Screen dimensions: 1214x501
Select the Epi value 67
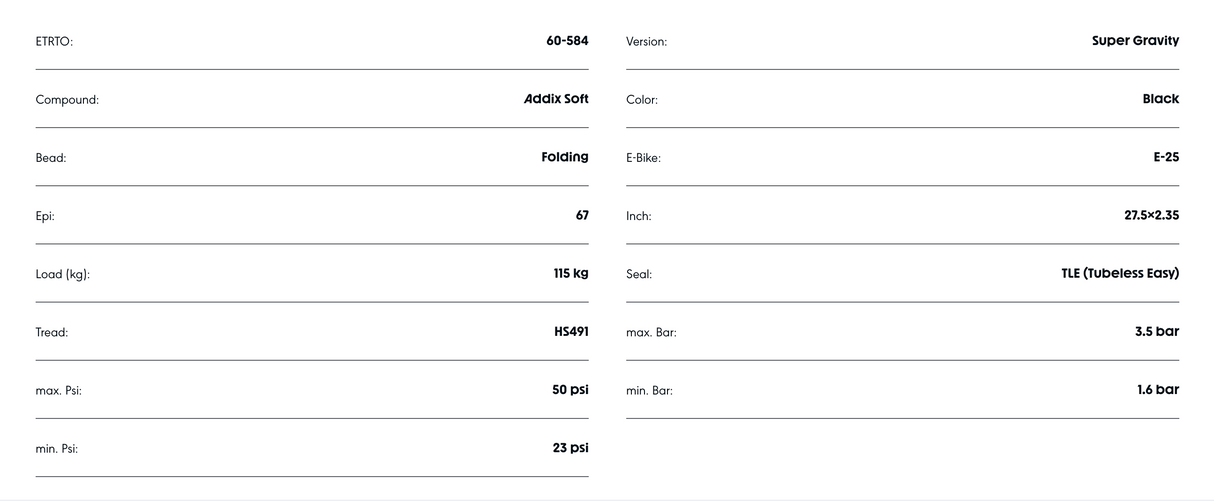pos(582,215)
